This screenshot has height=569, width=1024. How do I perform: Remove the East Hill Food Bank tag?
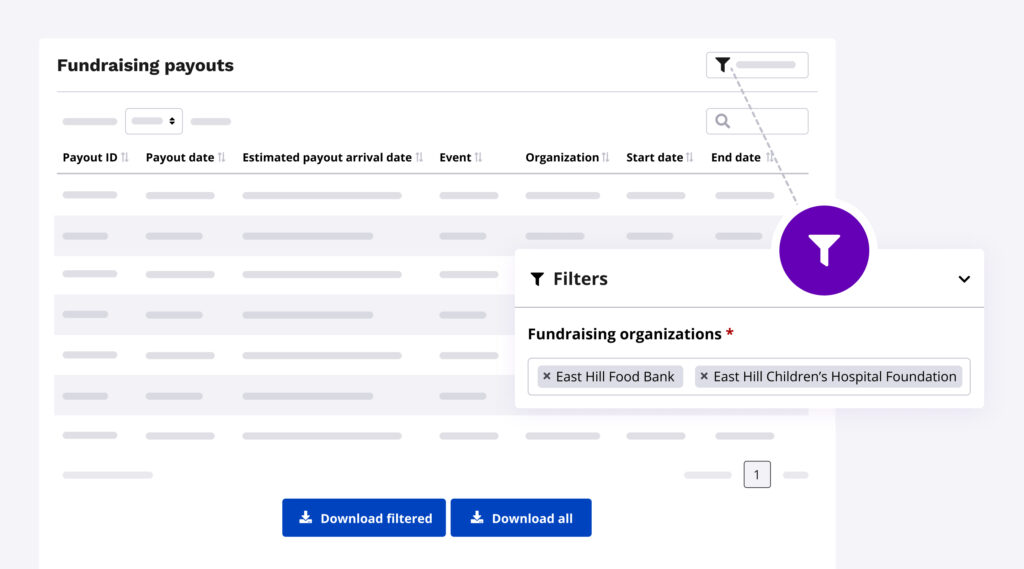(546, 377)
